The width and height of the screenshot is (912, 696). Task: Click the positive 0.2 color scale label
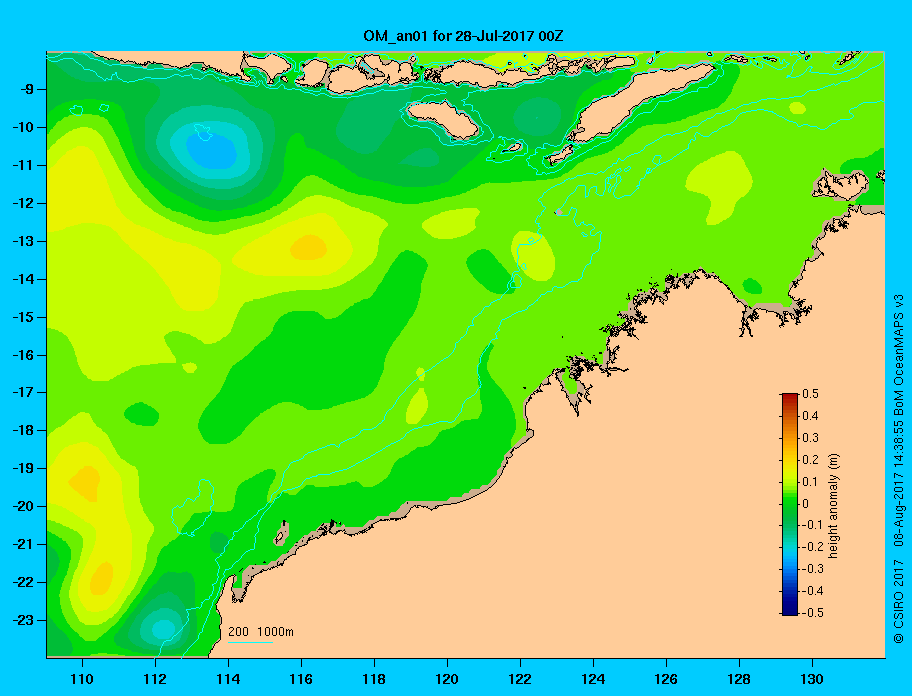click(x=810, y=460)
